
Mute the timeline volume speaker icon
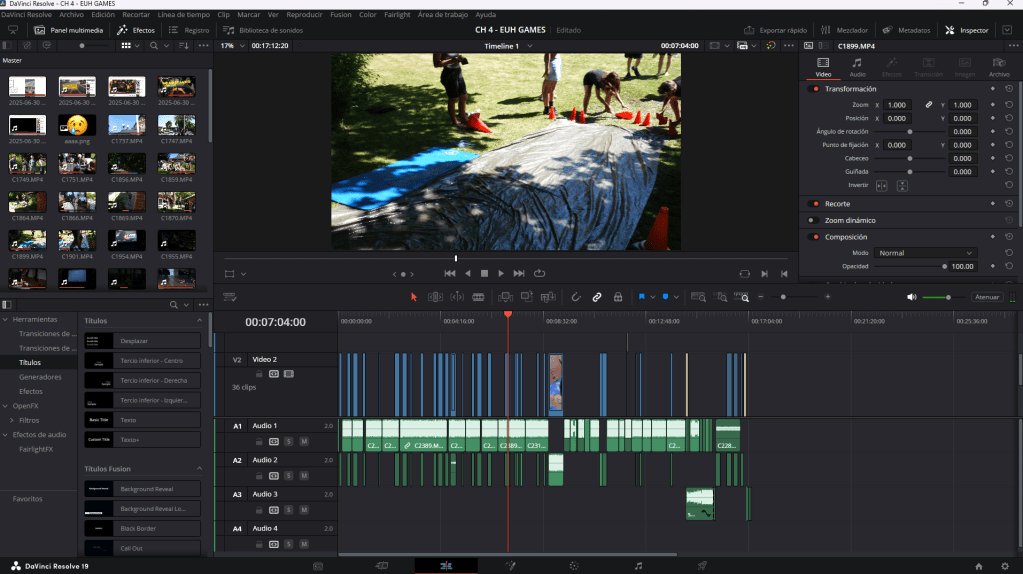point(911,297)
